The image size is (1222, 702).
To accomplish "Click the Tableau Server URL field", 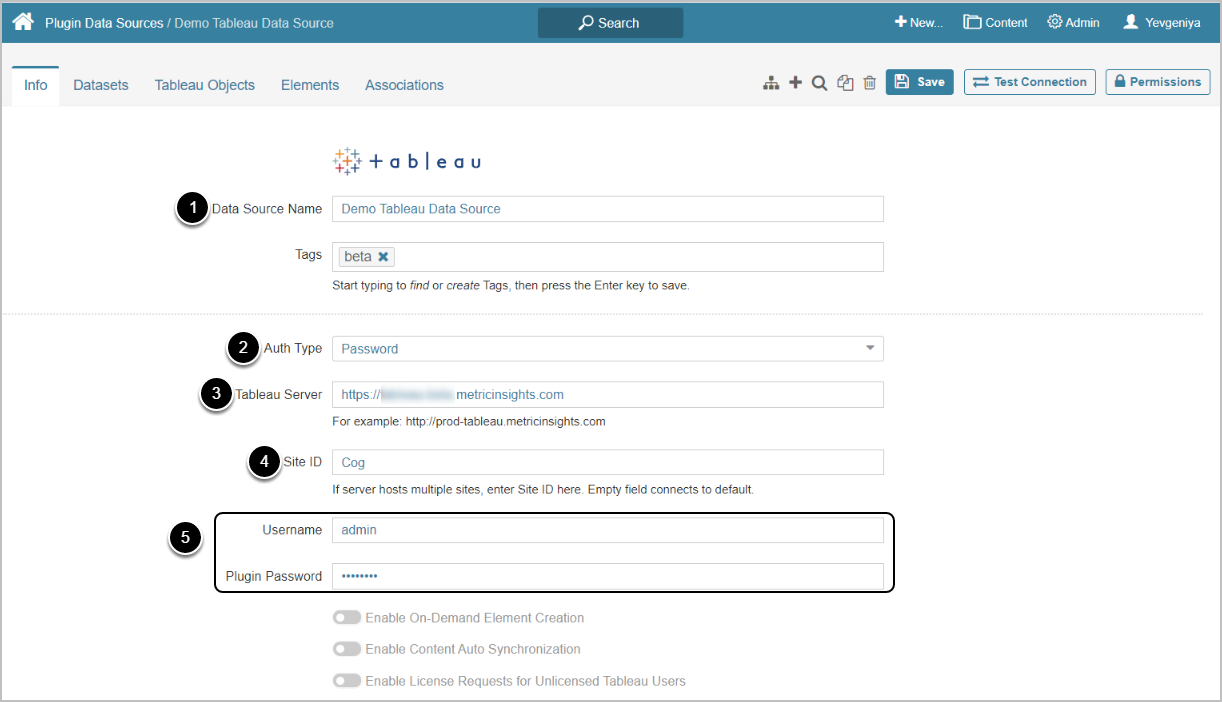I will point(608,395).
